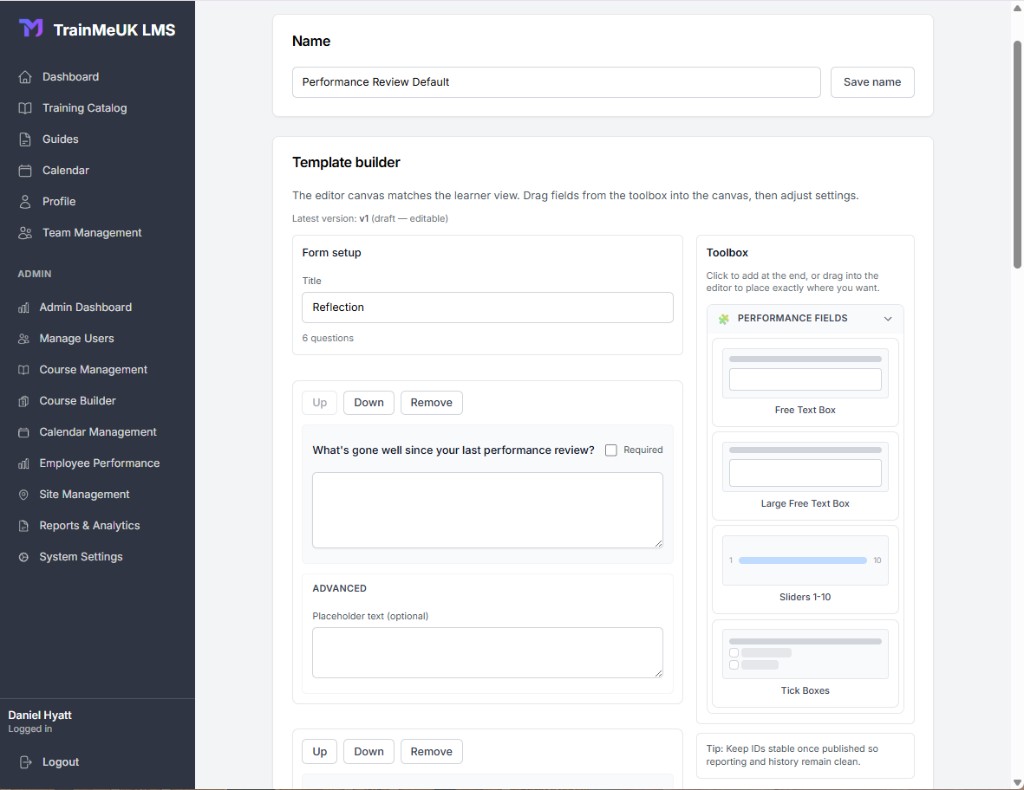Add a Large Free Text Box field
The height and width of the screenshot is (790, 1024).
coord(805,476)
